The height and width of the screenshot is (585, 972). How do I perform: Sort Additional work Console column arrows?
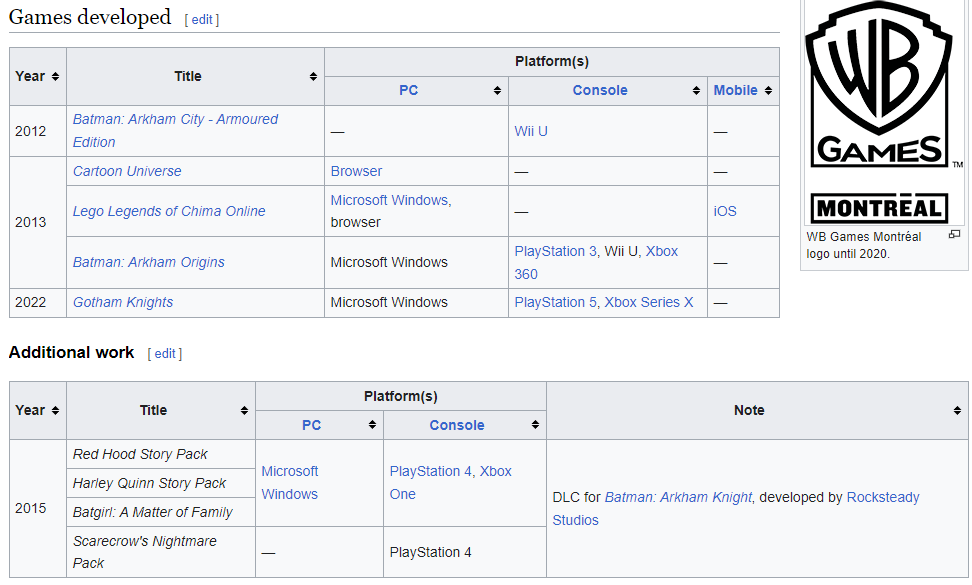tap(535, 424)
